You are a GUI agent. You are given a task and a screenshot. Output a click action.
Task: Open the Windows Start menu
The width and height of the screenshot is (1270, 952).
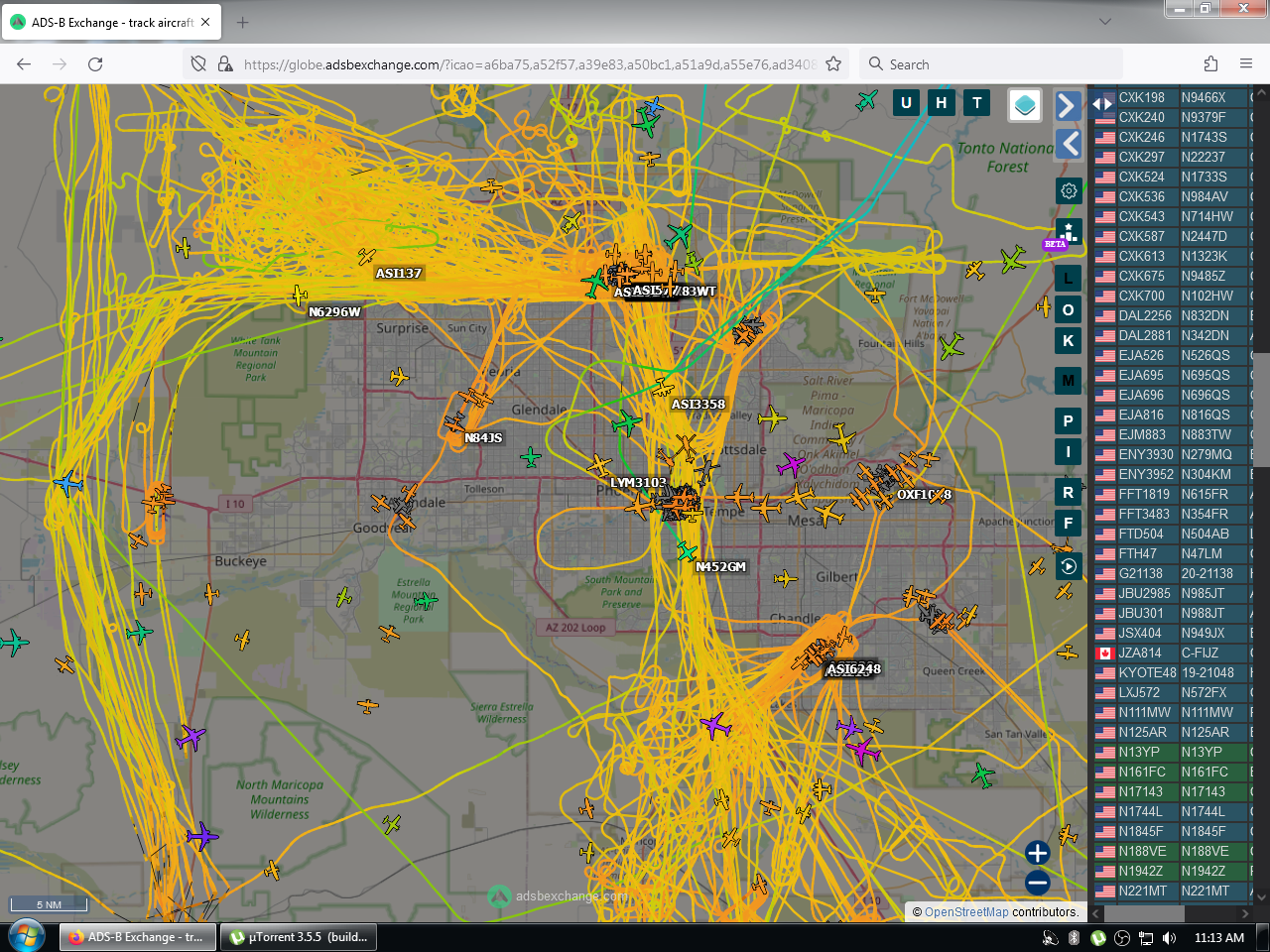click(27, 936)
